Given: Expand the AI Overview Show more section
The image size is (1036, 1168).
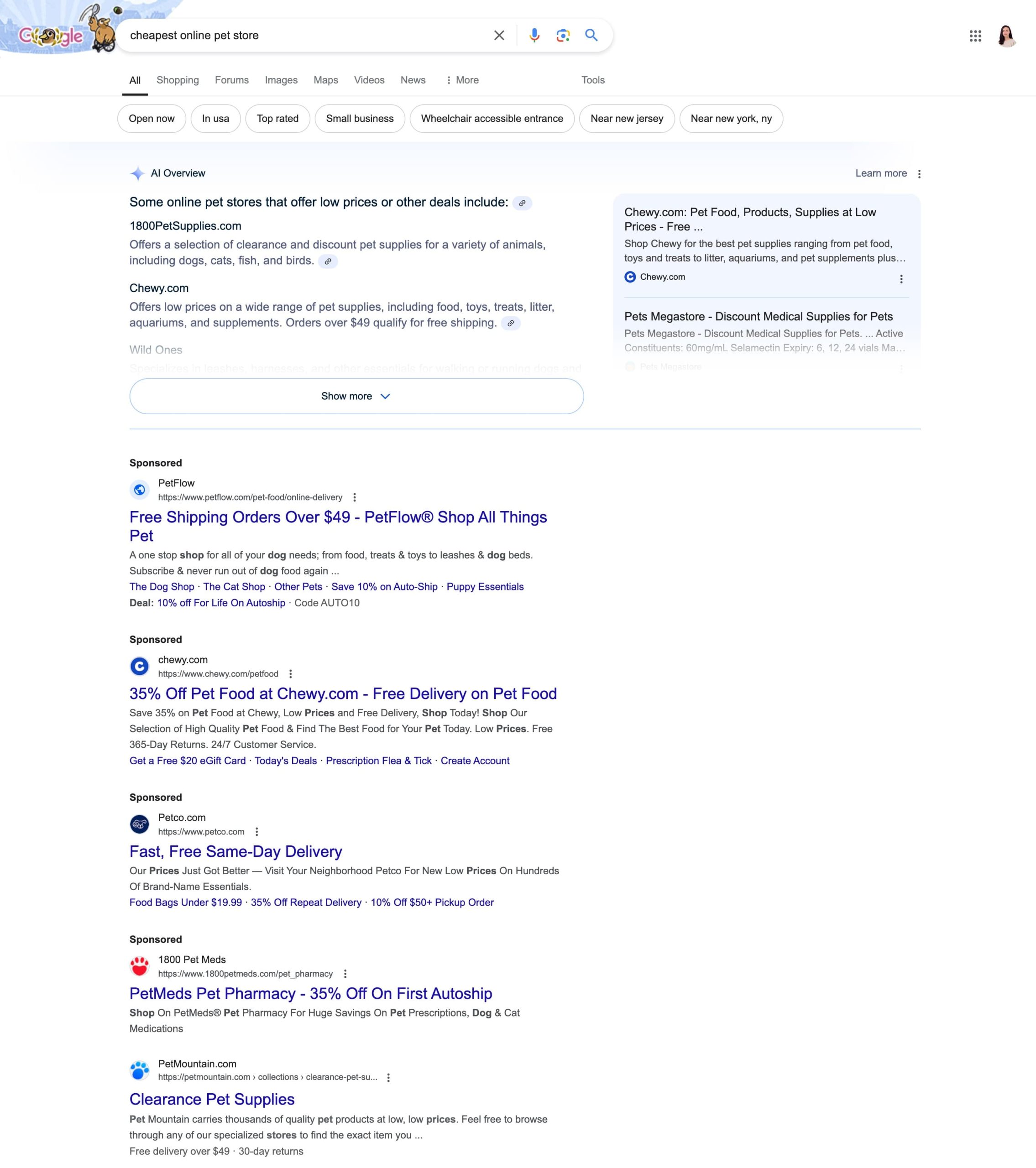Looking at the screenshot, I should coord(357,396).
